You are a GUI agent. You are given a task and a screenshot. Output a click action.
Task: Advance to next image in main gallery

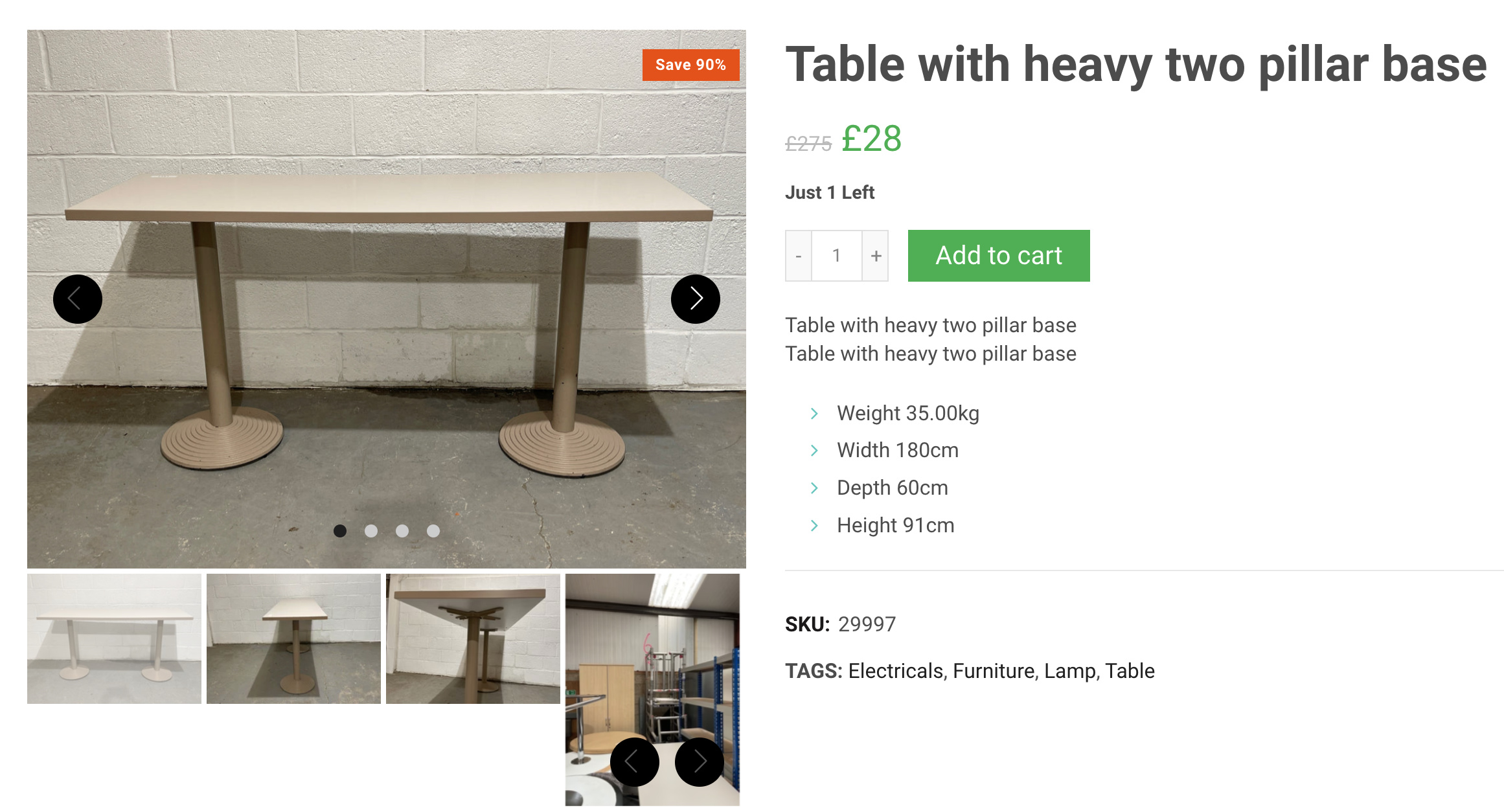[x=695, y=299]
